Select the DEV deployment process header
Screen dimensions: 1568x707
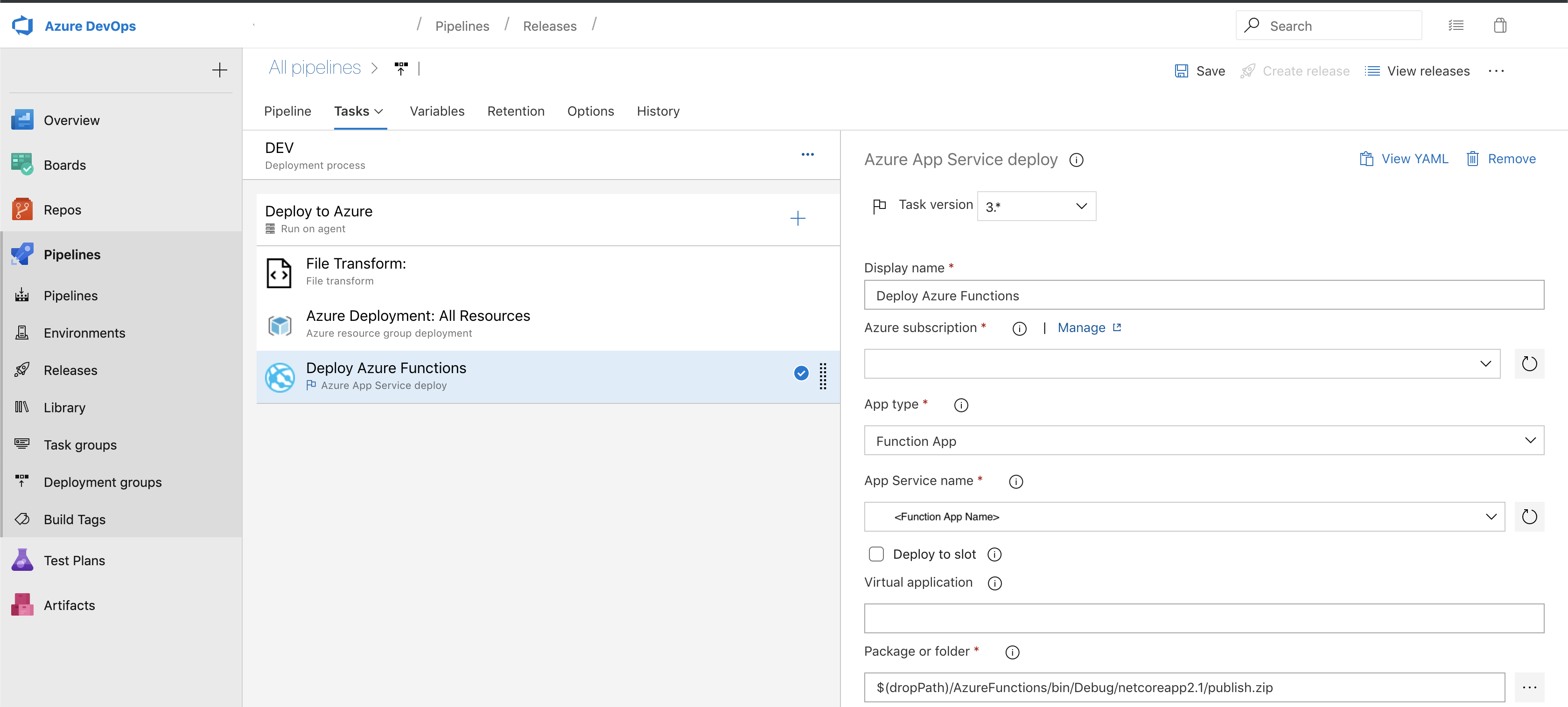(x=541, y=155)
